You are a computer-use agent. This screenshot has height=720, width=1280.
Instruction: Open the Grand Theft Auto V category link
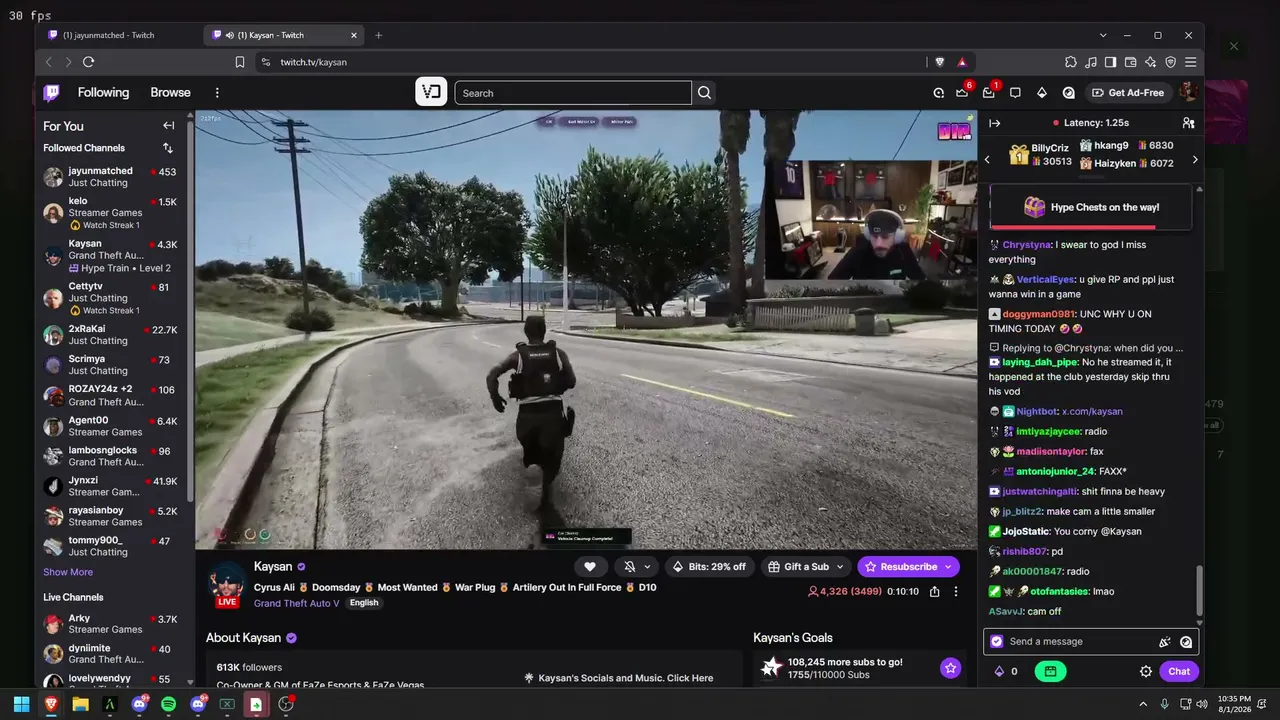[x=296, y=603]
